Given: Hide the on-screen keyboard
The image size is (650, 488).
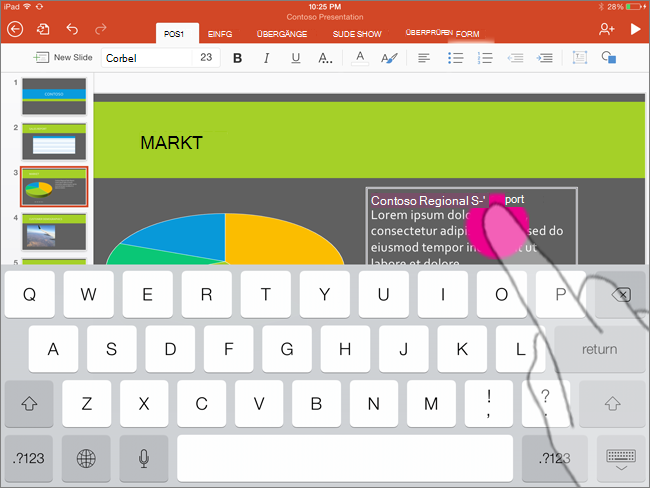Looking at the screenshot, I should pyautogui.click(x=621, y=458).
